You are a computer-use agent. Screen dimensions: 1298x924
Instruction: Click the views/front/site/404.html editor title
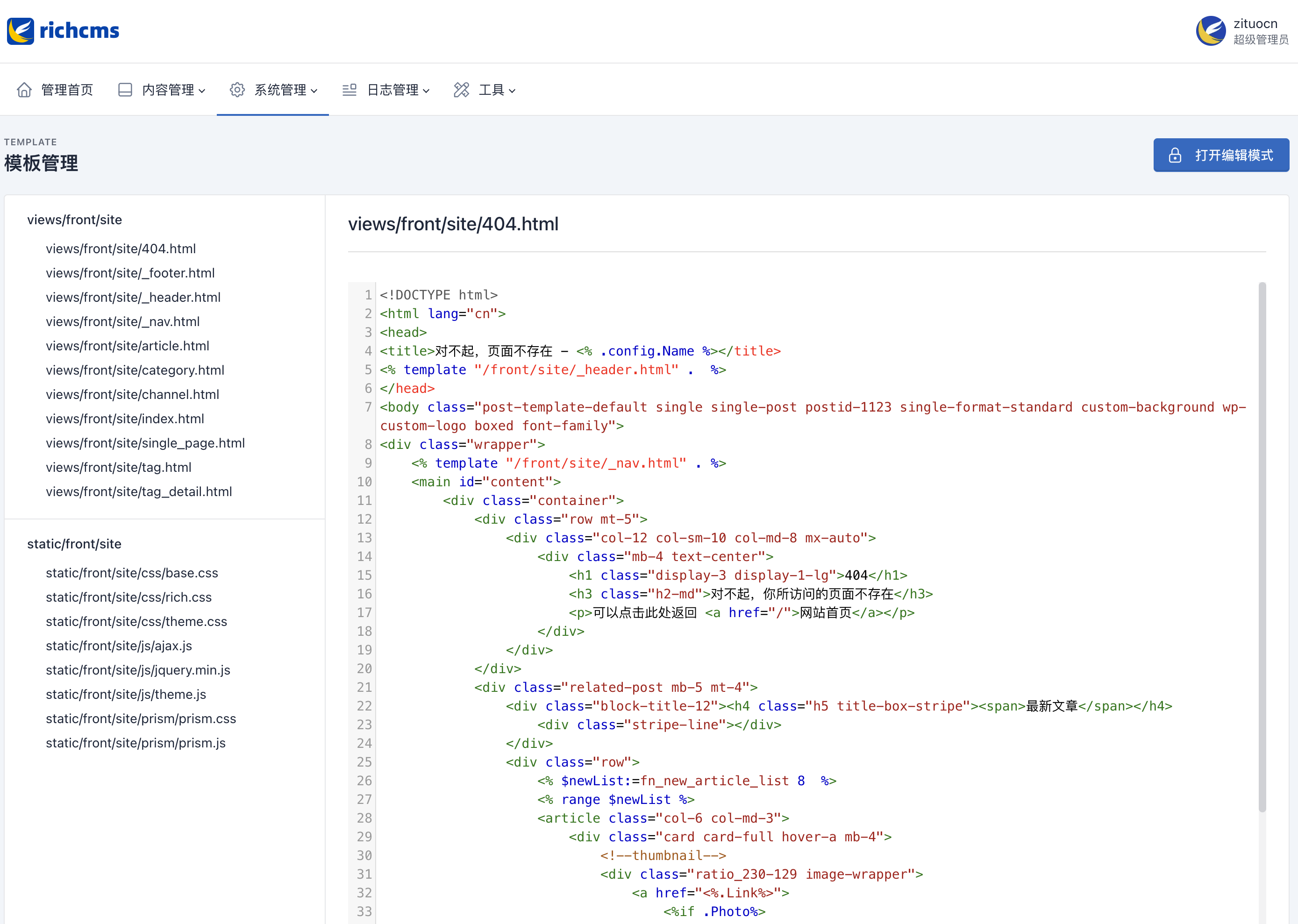453,224
